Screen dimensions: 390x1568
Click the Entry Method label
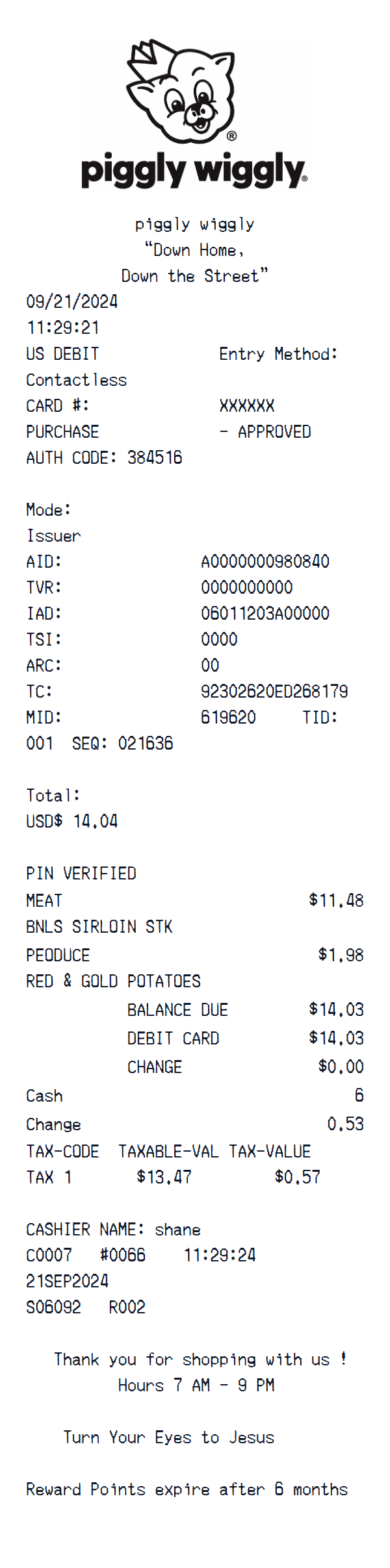click(x=278, y=354)
